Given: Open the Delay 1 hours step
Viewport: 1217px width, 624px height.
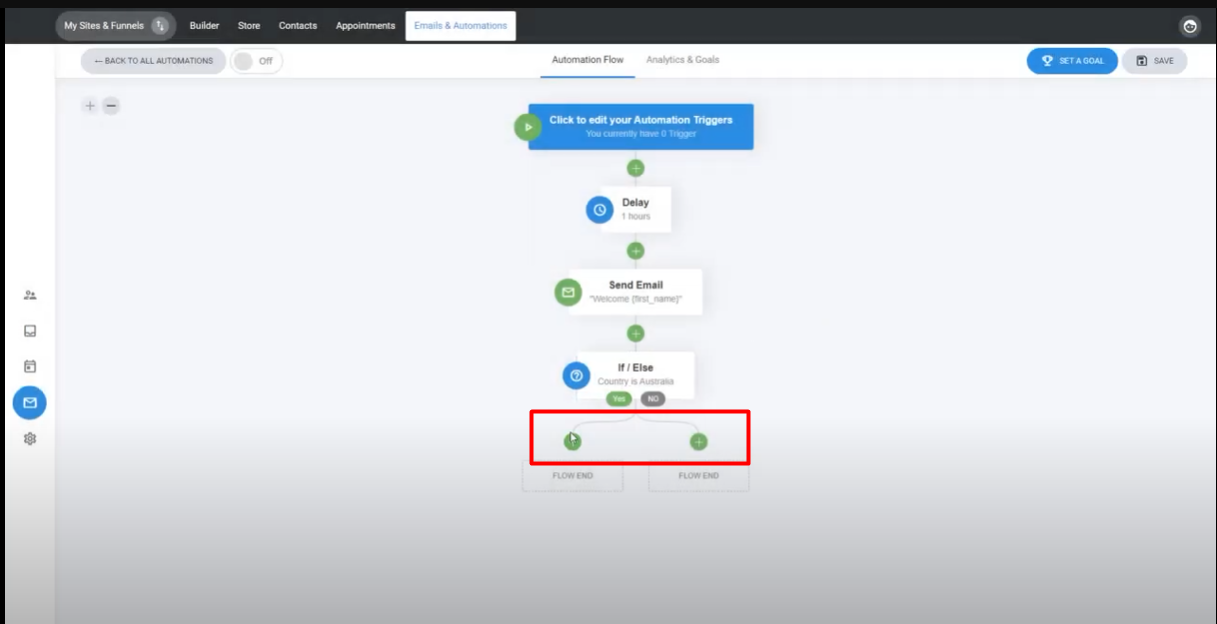Looking at the screenshot, I should 635,209.
